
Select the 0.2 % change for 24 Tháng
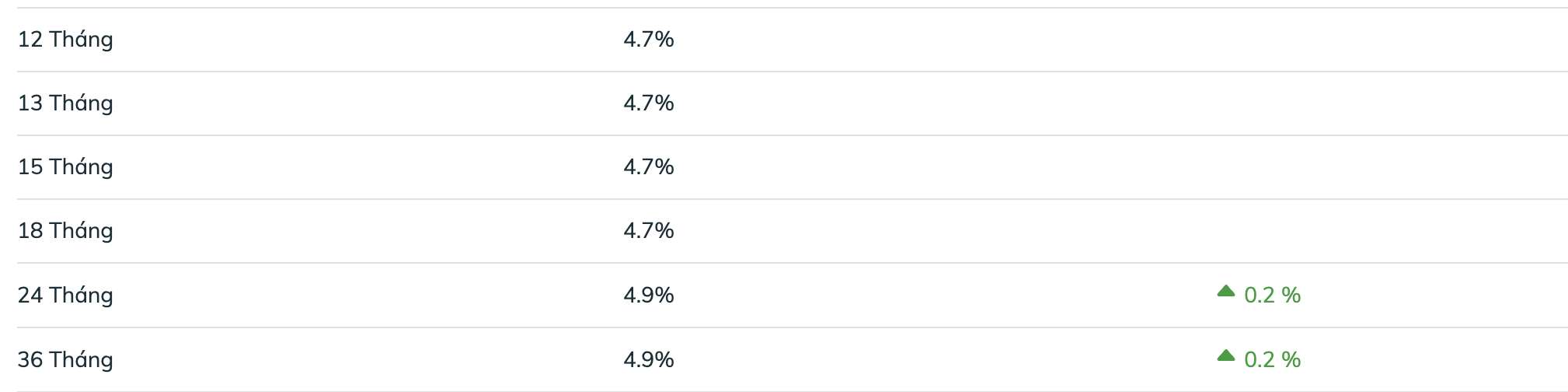(x=1272, y=295)
